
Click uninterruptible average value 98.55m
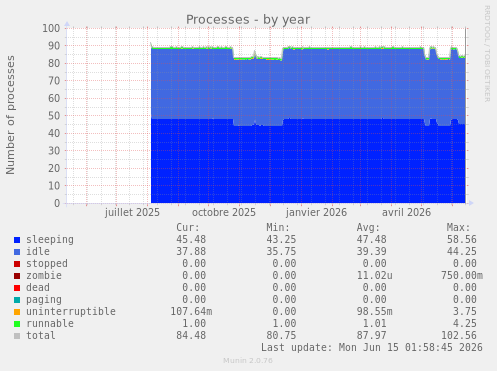click(x=374, y=311)
